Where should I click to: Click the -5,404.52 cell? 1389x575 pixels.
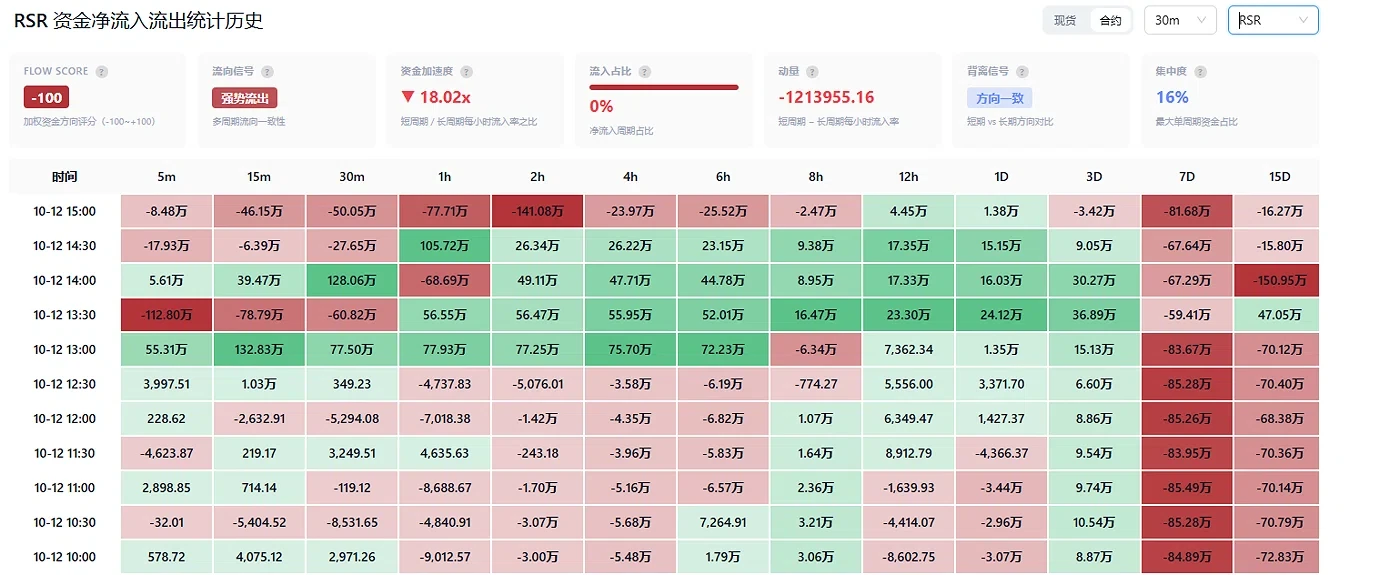click(258, 522)
